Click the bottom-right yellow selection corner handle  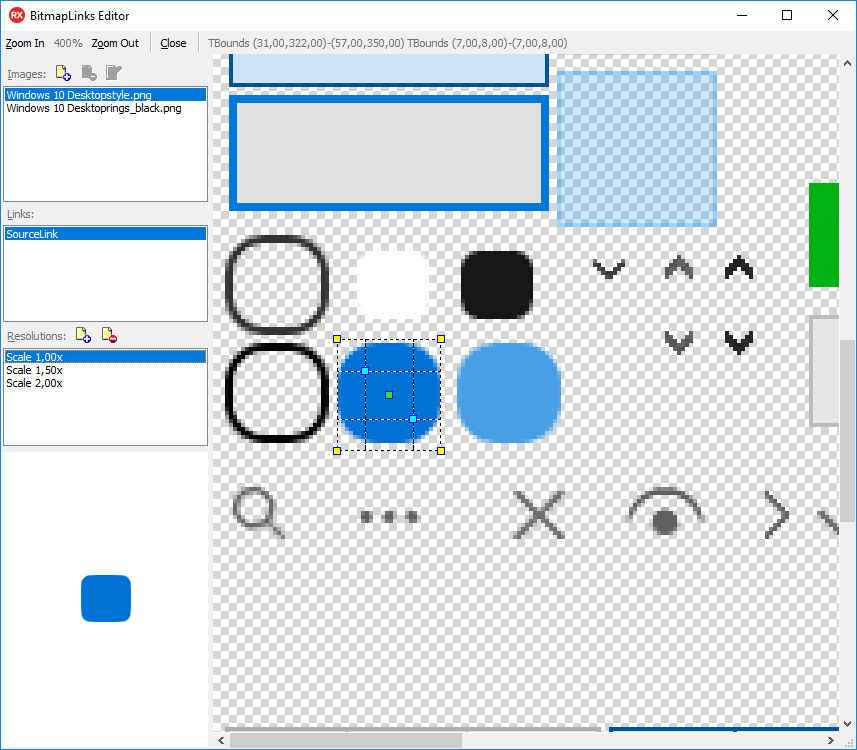tap(441, 451)
